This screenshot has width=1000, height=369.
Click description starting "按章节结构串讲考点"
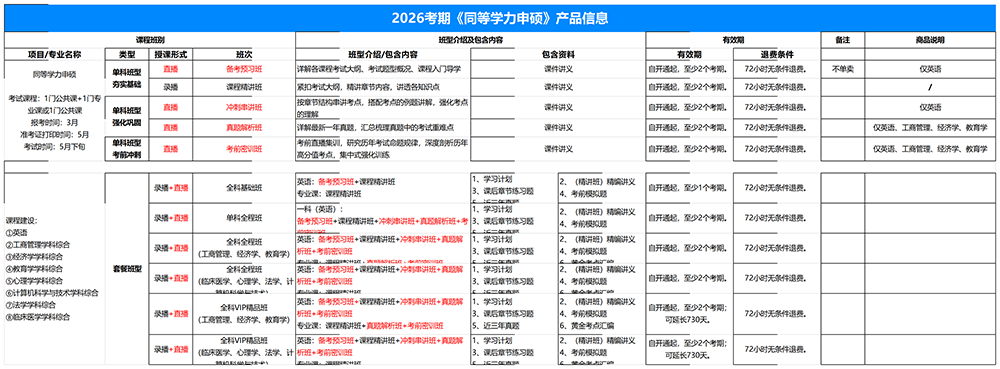click(x=383, y=107)
